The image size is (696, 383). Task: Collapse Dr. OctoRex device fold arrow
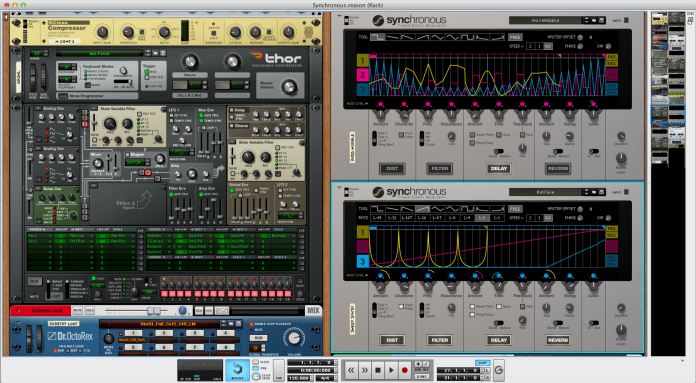[18, 322]
